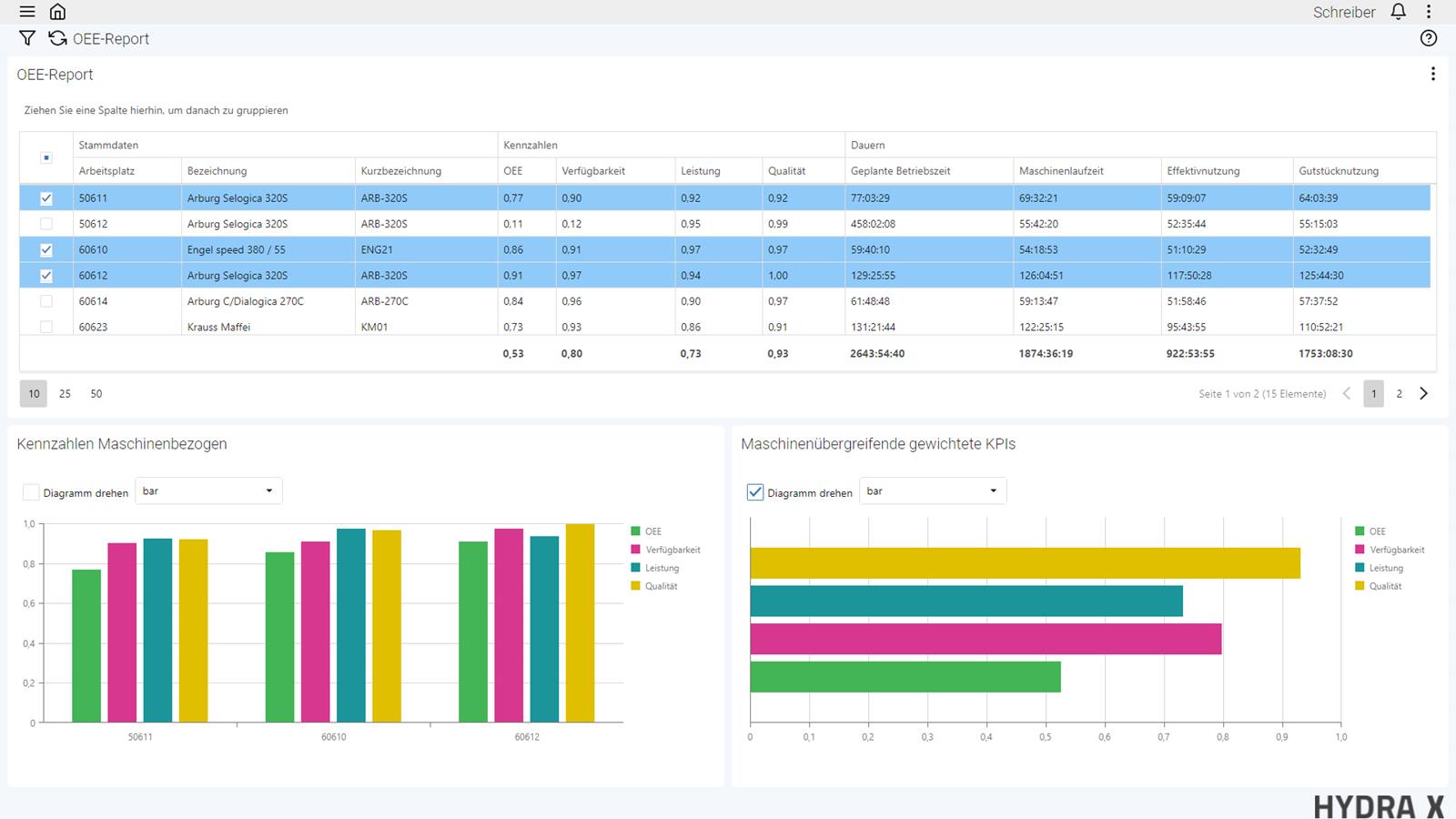
Task: Sort by the Maschinenlaufzeit column header
Action: click(1061, 171)
